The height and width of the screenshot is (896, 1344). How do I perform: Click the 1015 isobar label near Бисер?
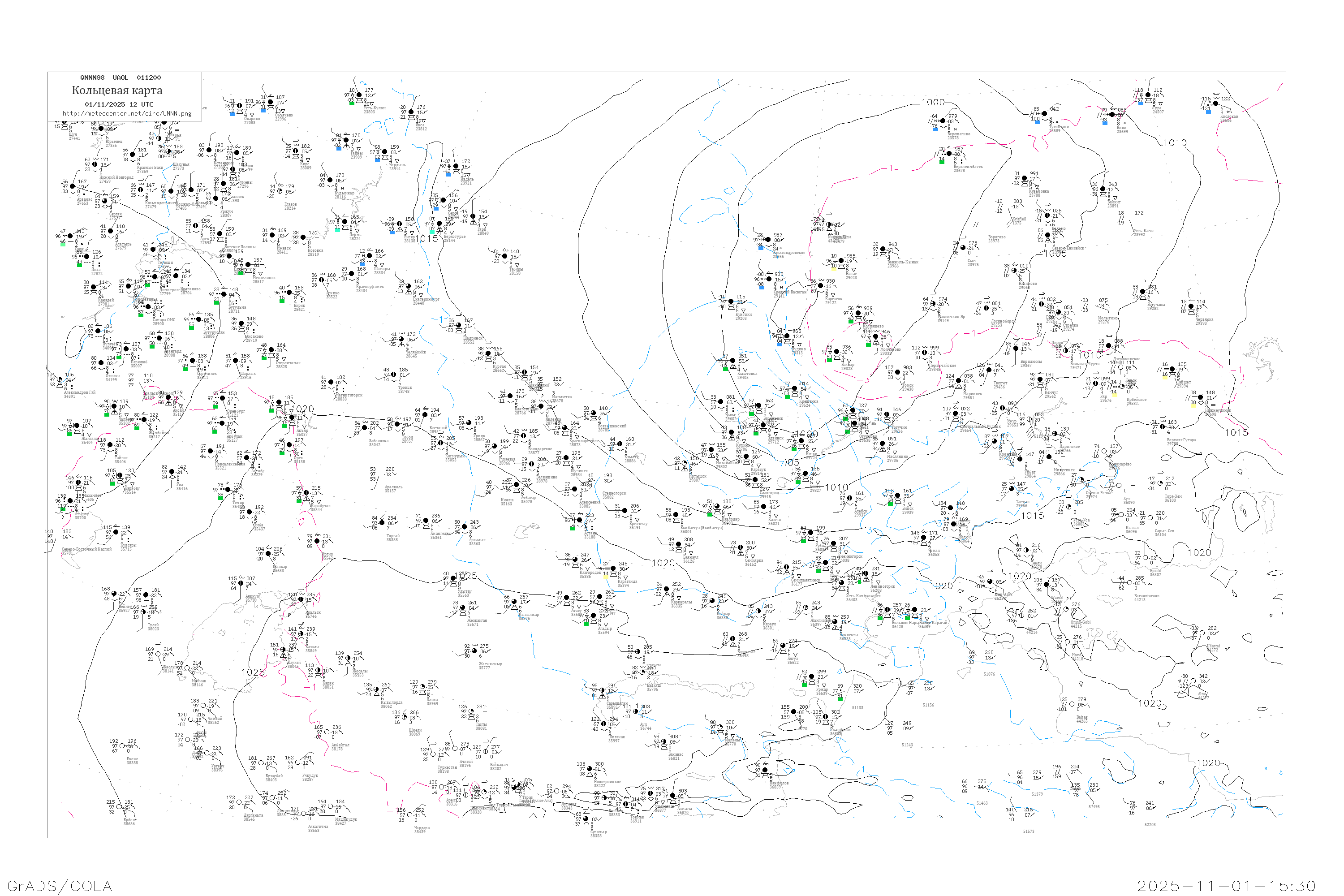point(426,239)
